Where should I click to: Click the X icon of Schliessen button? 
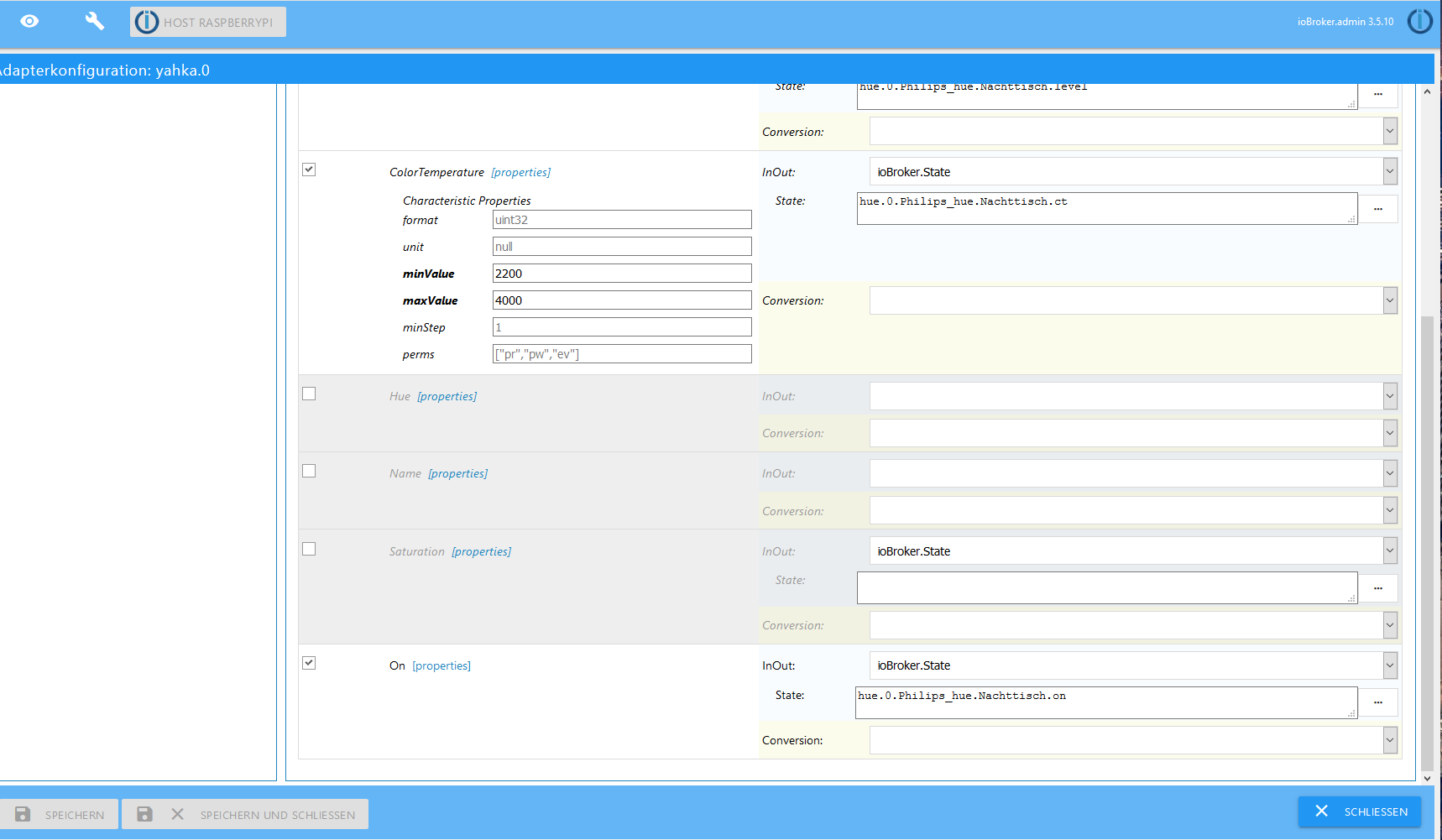(x=1321, y=811)
